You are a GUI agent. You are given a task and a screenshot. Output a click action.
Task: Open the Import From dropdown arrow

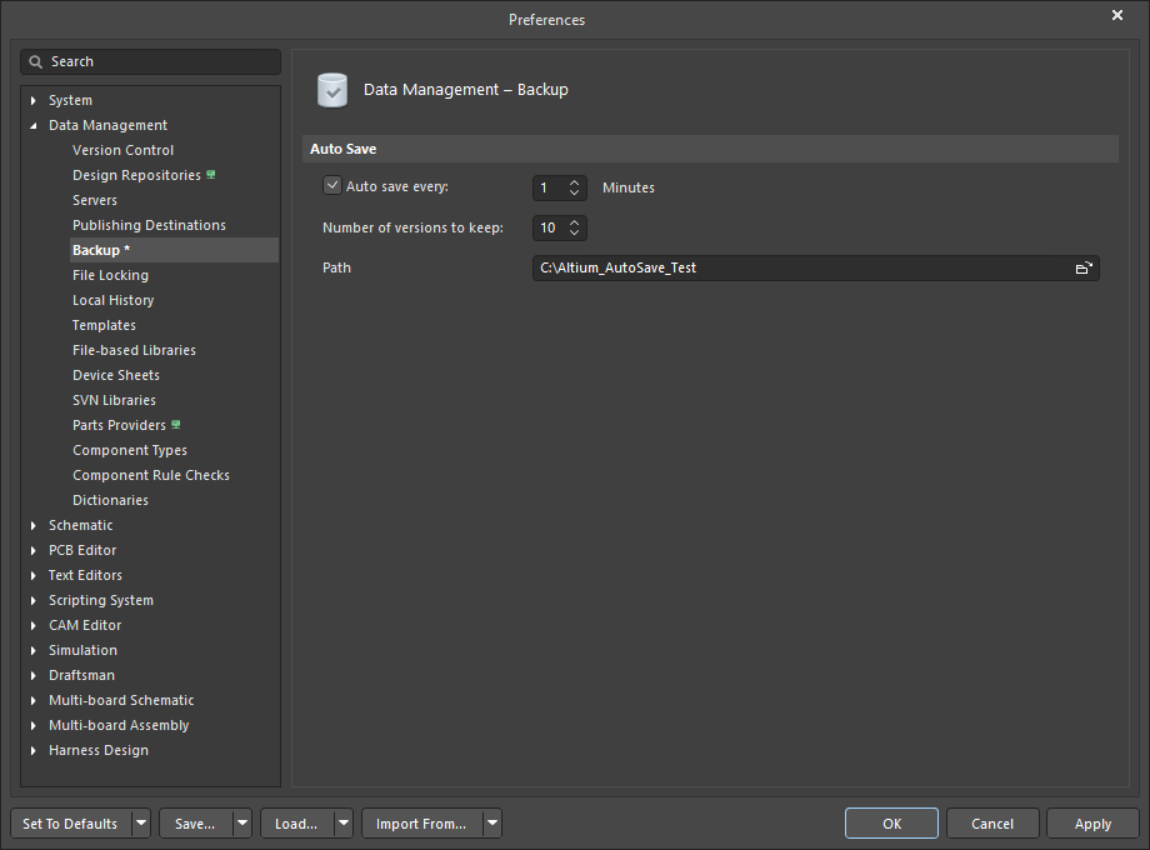tap(492, 824)
